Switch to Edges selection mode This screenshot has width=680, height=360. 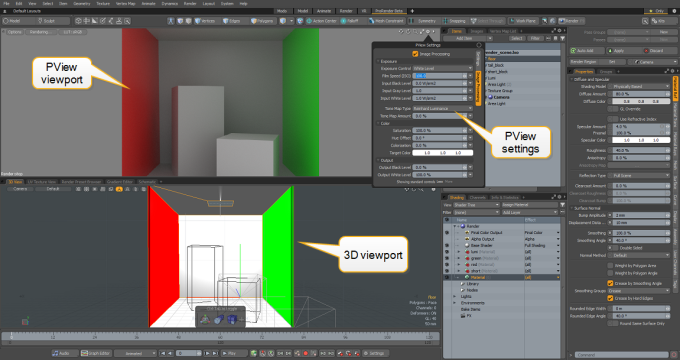tap(232, 21)
